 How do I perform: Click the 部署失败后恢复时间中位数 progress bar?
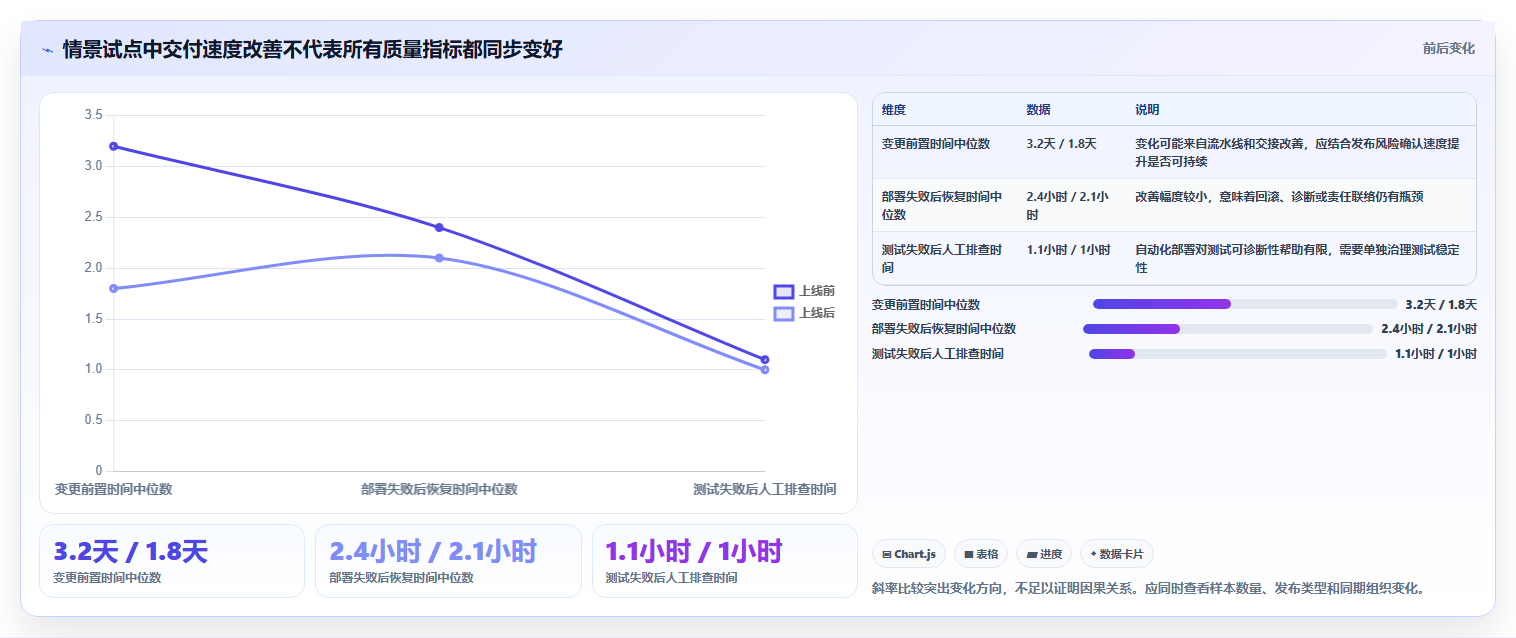[x=1228, y=329]
